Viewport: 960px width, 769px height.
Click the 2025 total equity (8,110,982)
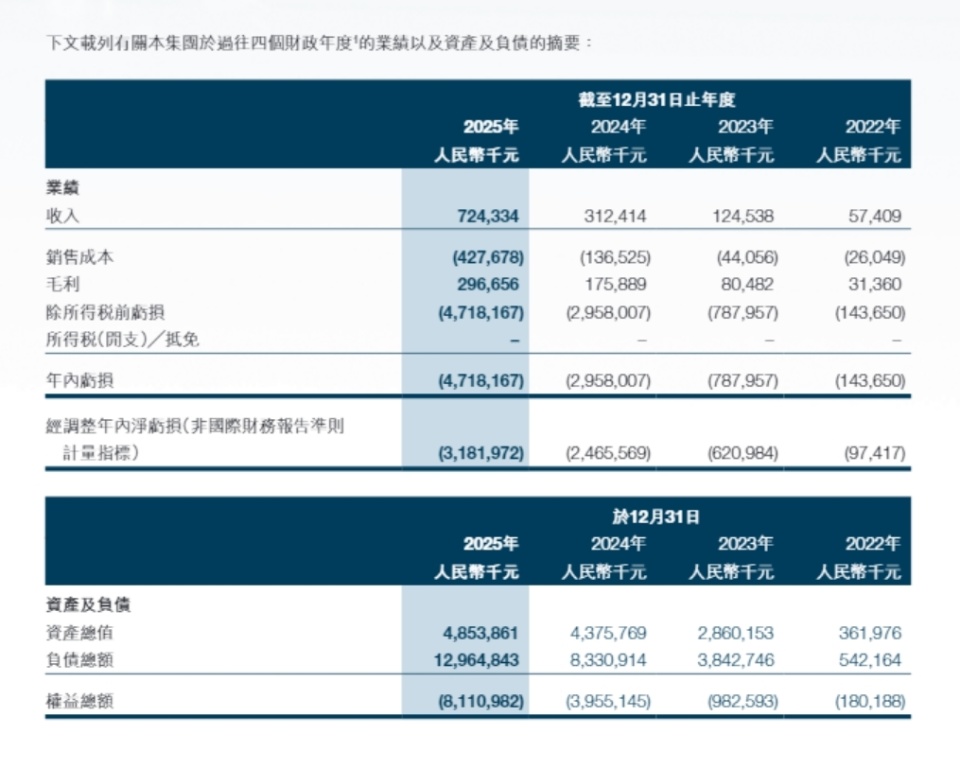(x=481, y=702)
